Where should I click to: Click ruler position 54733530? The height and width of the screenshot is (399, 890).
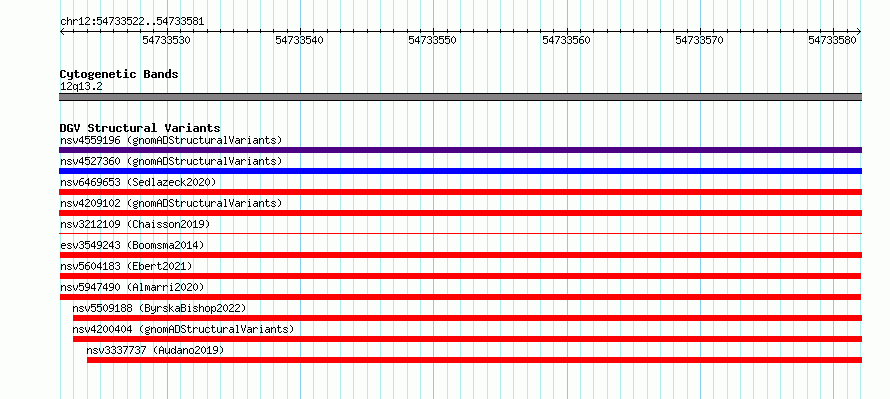click(x=166, y=40)
